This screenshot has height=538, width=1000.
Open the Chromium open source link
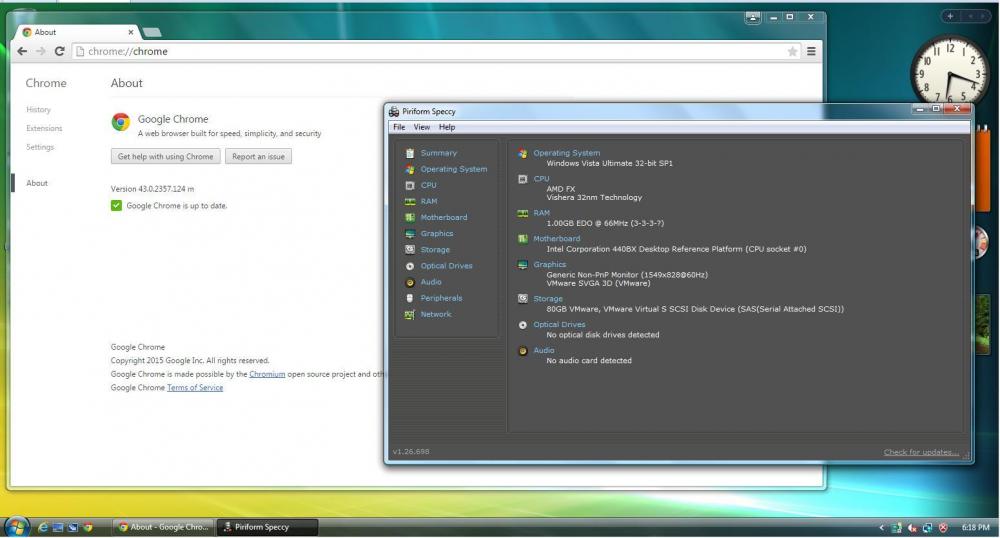[267, 374]
